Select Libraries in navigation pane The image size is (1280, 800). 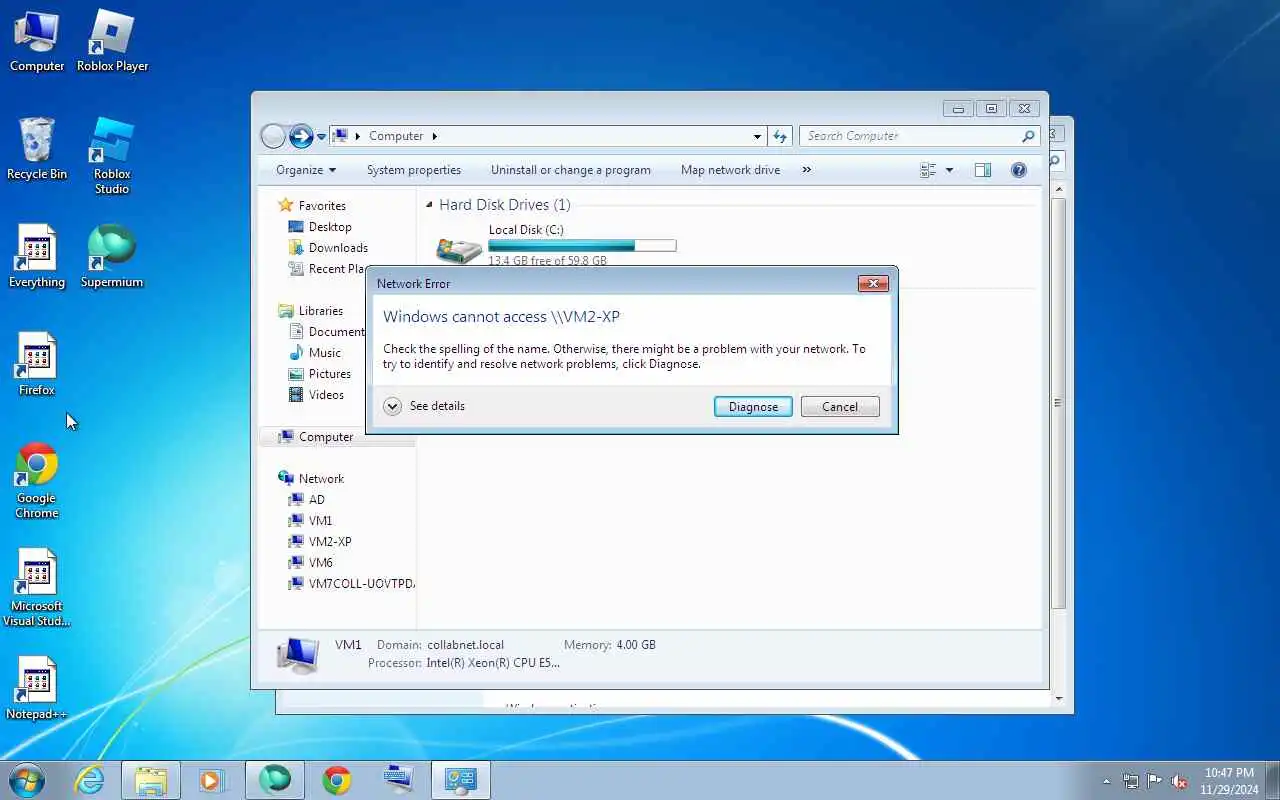pos(320,311)
